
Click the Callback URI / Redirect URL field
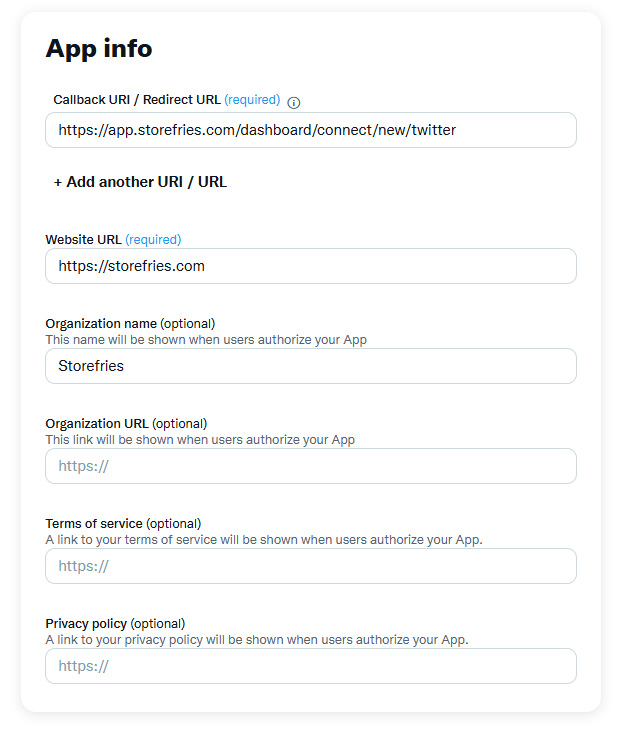coord(310,130)
